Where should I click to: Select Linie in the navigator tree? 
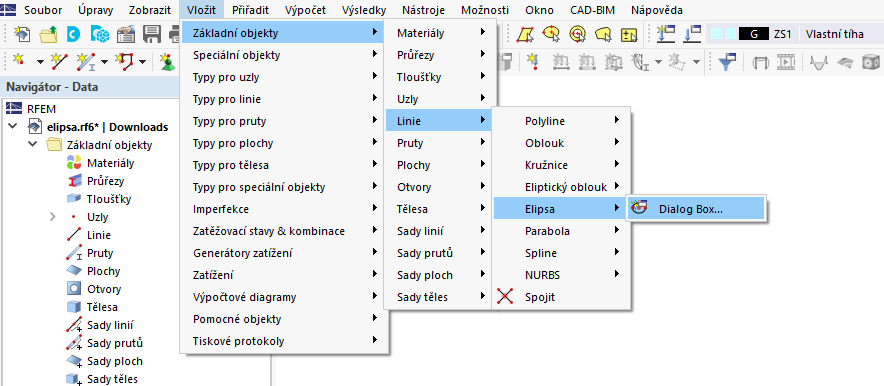coord(99,235)
